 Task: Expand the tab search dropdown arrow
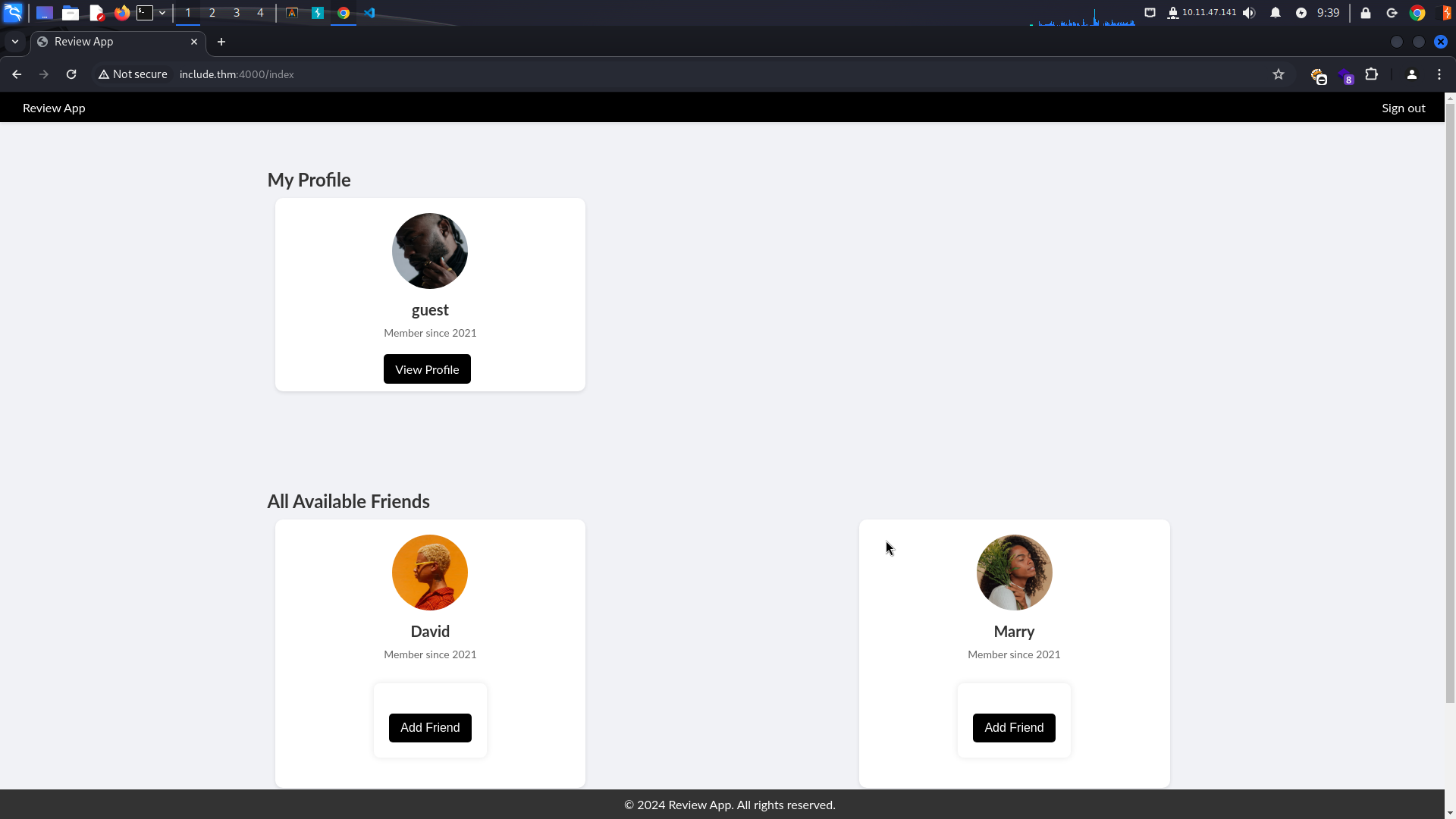[15, 42]
